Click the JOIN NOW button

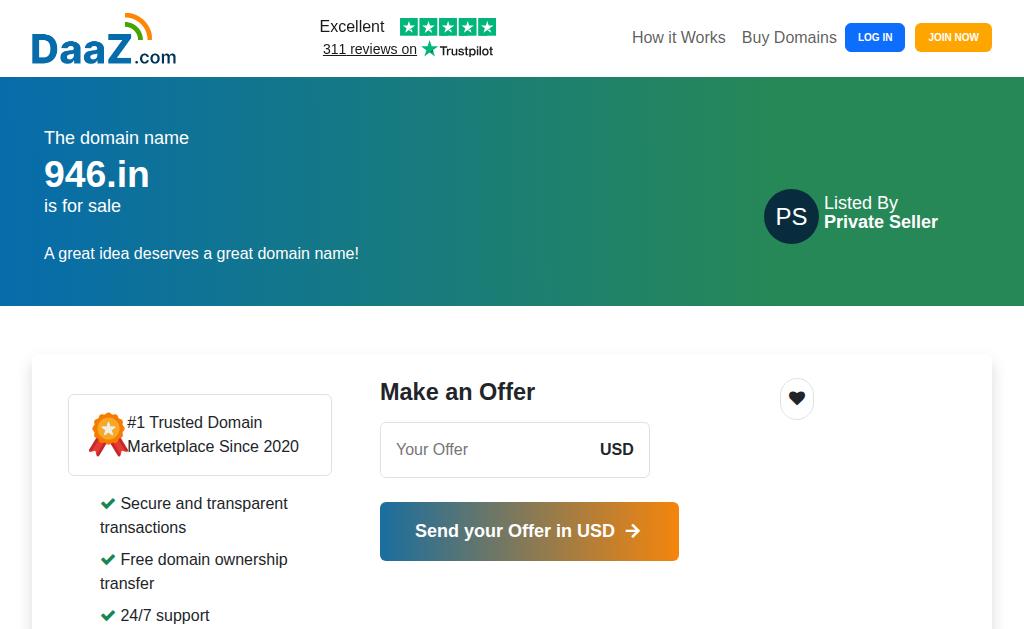[x=953, y=37]
